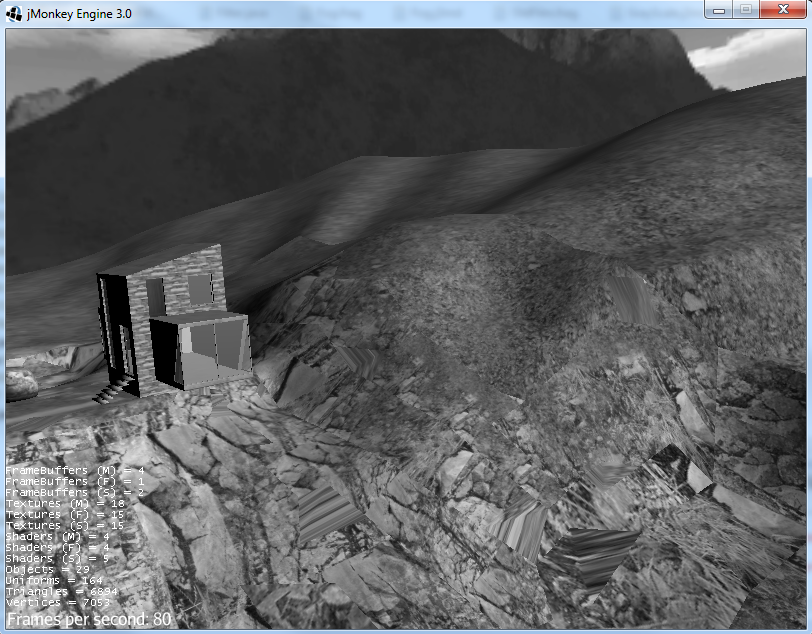Close the jMonkey Engine window
Image resolution: width=812 pixels, height=634 pixels.
coord(781,10)
